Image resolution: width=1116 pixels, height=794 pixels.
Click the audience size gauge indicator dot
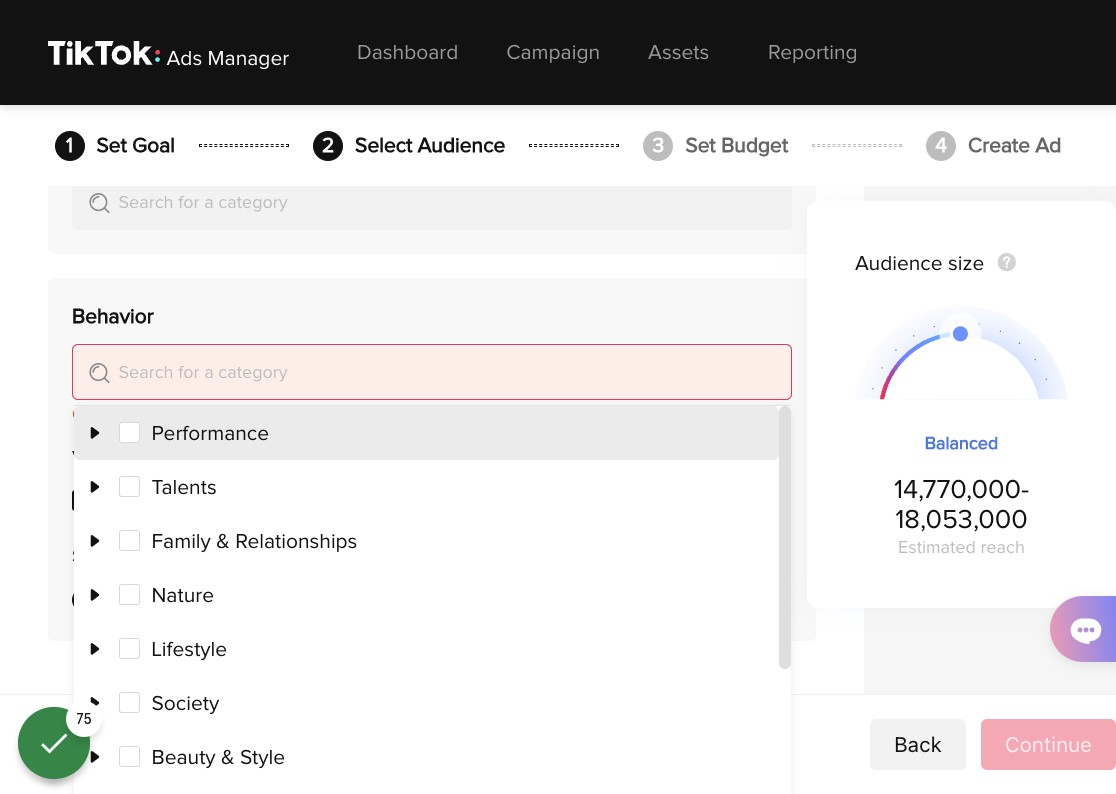960,334
